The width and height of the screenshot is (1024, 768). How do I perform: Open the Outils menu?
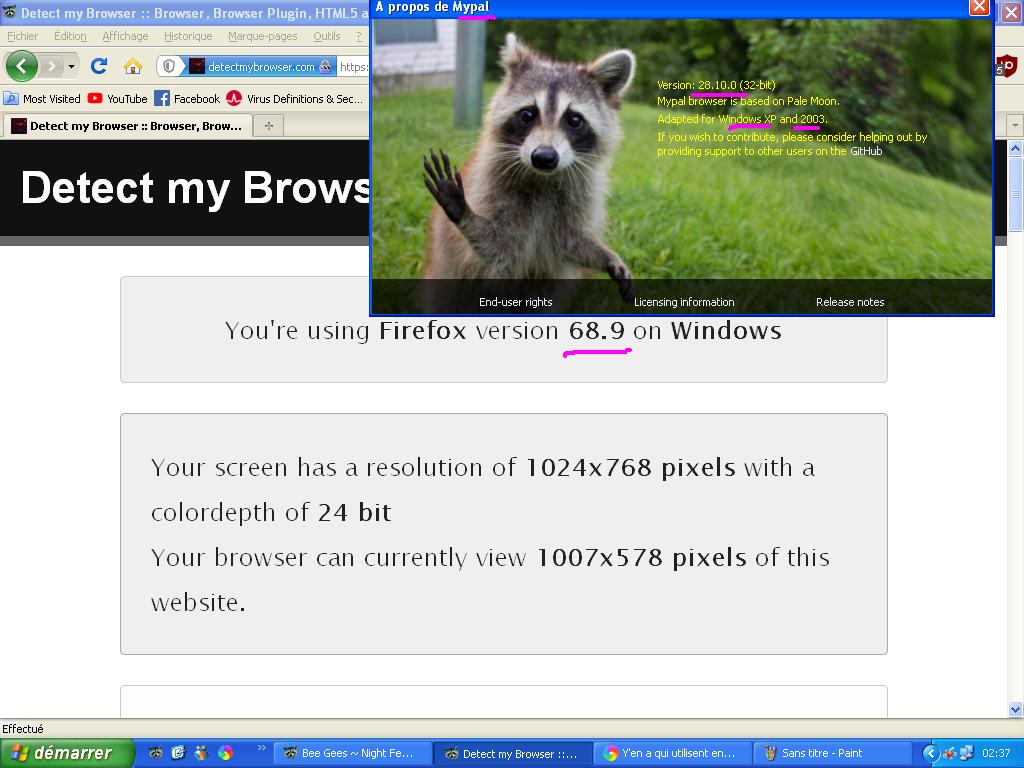click(x=327, y=36)
